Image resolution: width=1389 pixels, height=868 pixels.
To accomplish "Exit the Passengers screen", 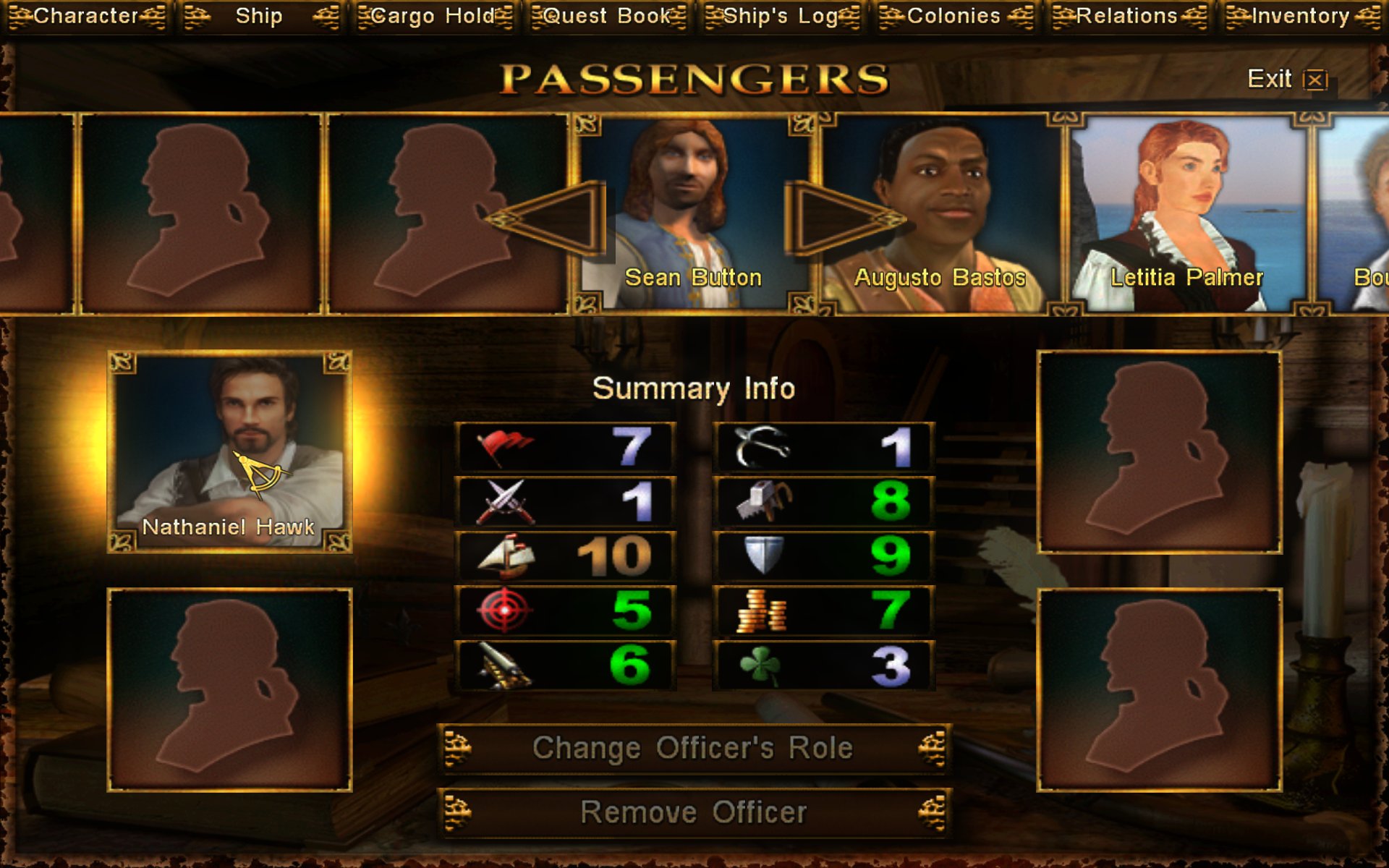I will coord(1287,79).
